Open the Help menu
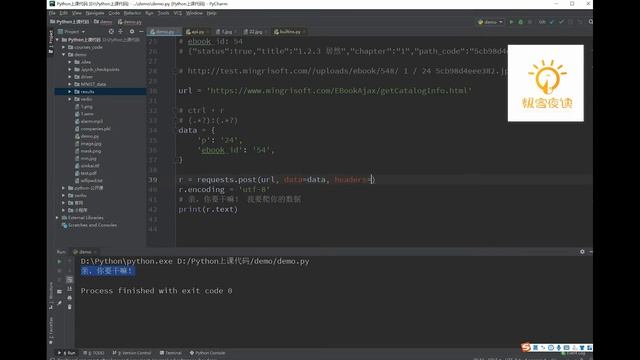This screenshot has height=360, width=640. pos(211,13)
